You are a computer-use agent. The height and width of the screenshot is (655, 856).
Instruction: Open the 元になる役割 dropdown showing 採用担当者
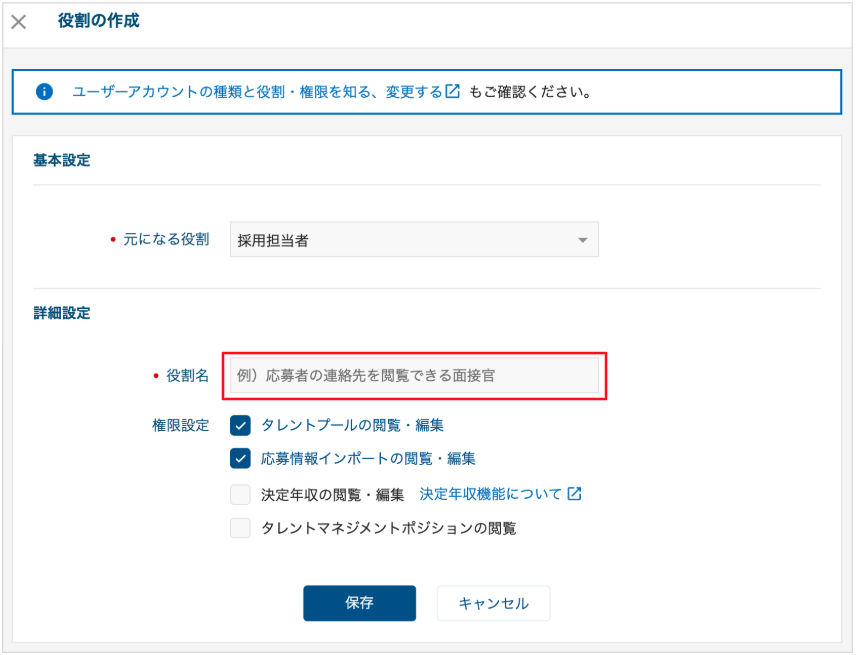(x=414, y=240)
